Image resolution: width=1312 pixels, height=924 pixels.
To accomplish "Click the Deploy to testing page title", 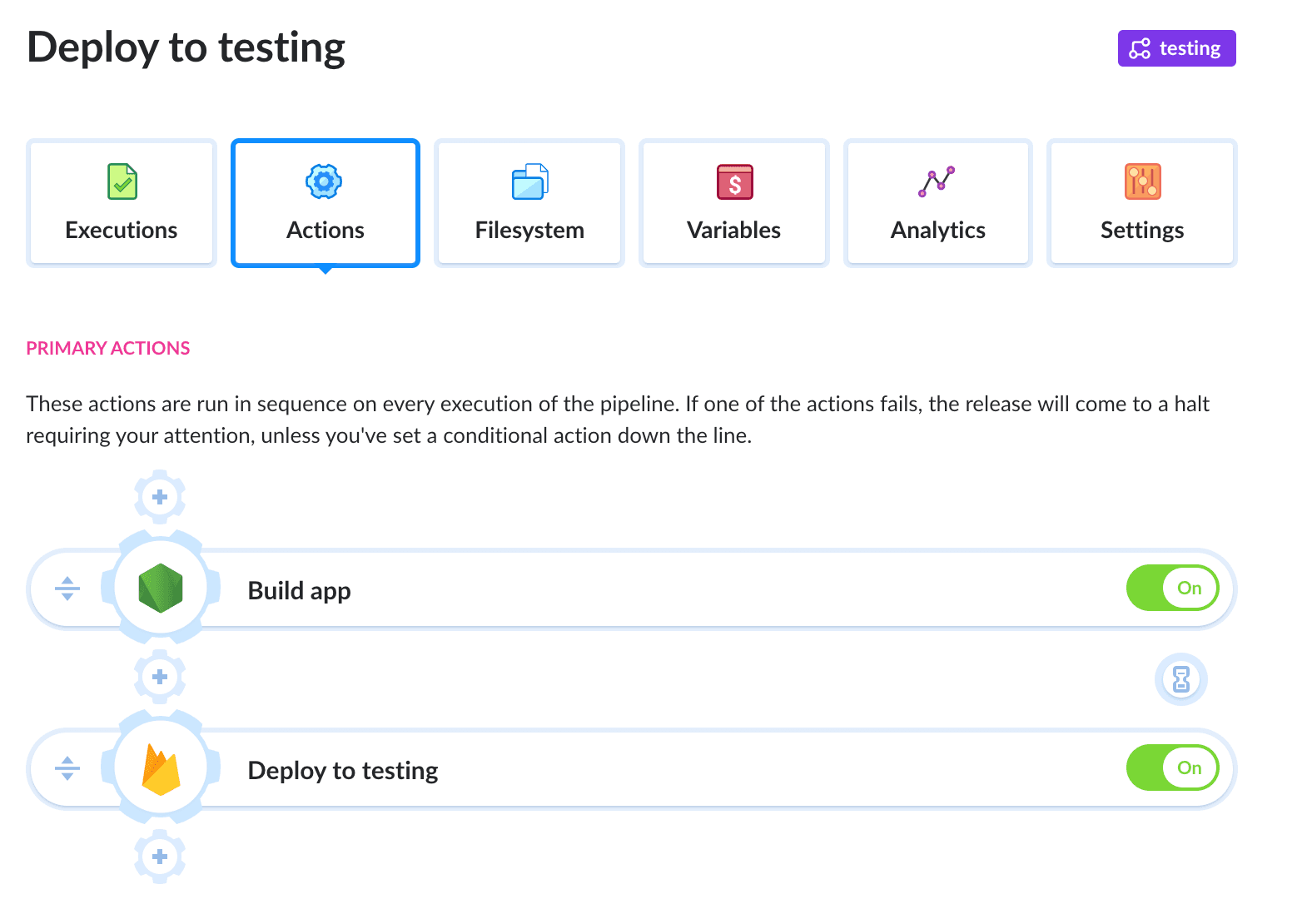I will tap(186, 47).
